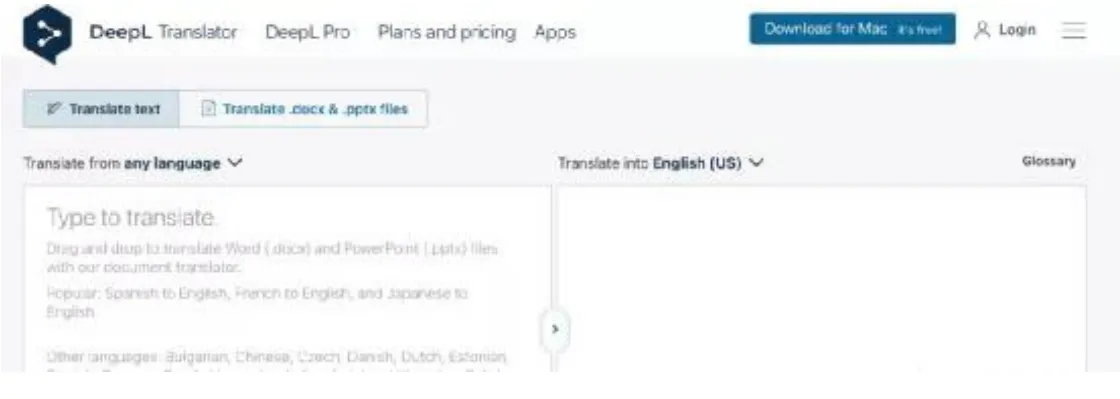Click the swap languages arrow between panels
Screen dimensions: 1120x399
pyautogui.click(x=555, y=329)
